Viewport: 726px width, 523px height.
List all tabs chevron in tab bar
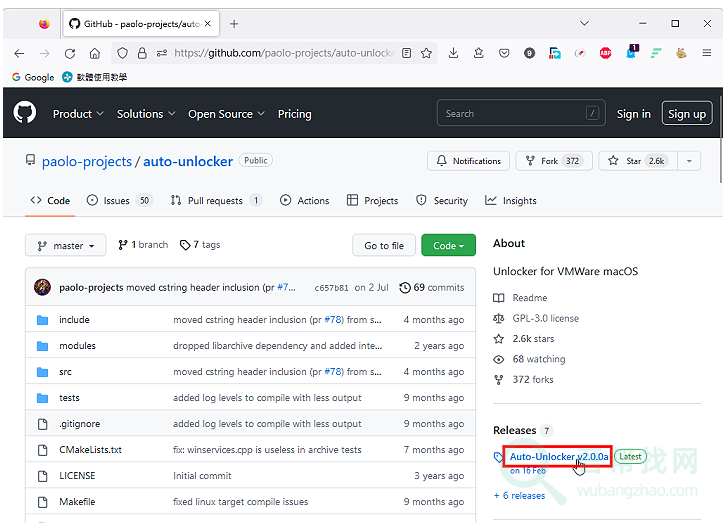584,23
